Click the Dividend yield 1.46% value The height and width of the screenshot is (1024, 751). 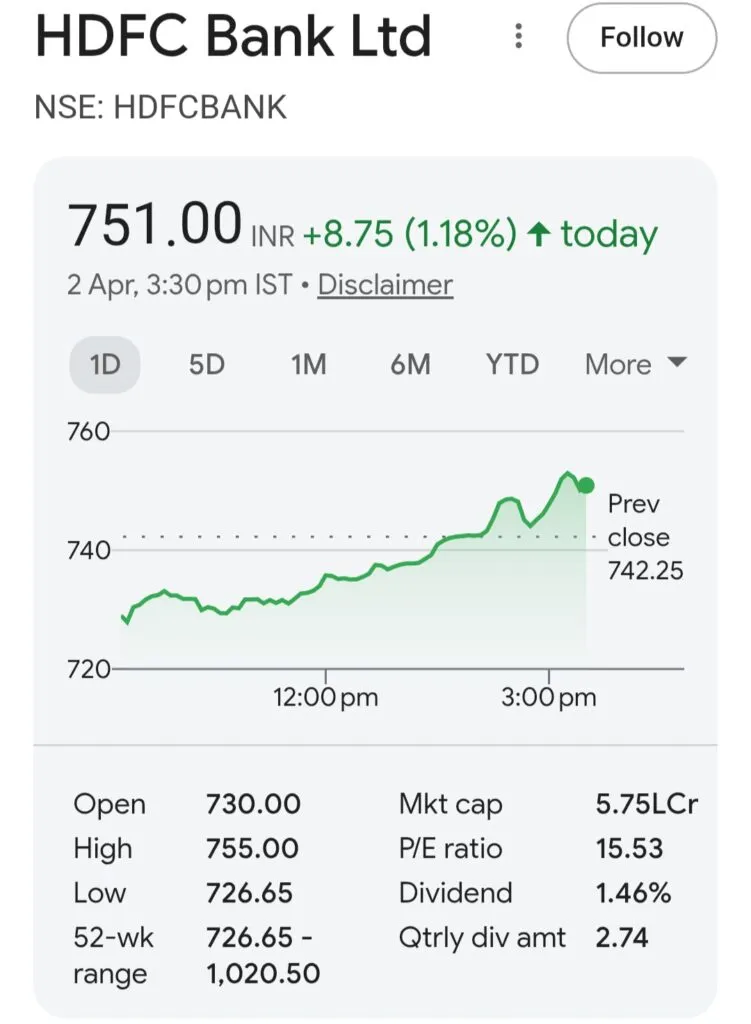[x=633, y=893]
